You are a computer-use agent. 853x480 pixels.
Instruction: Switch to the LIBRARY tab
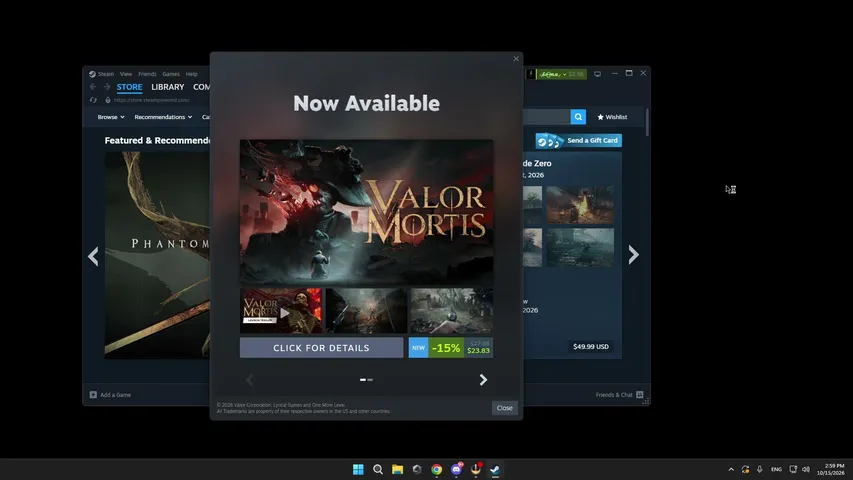pyautogui.click(x=168, y=87)
